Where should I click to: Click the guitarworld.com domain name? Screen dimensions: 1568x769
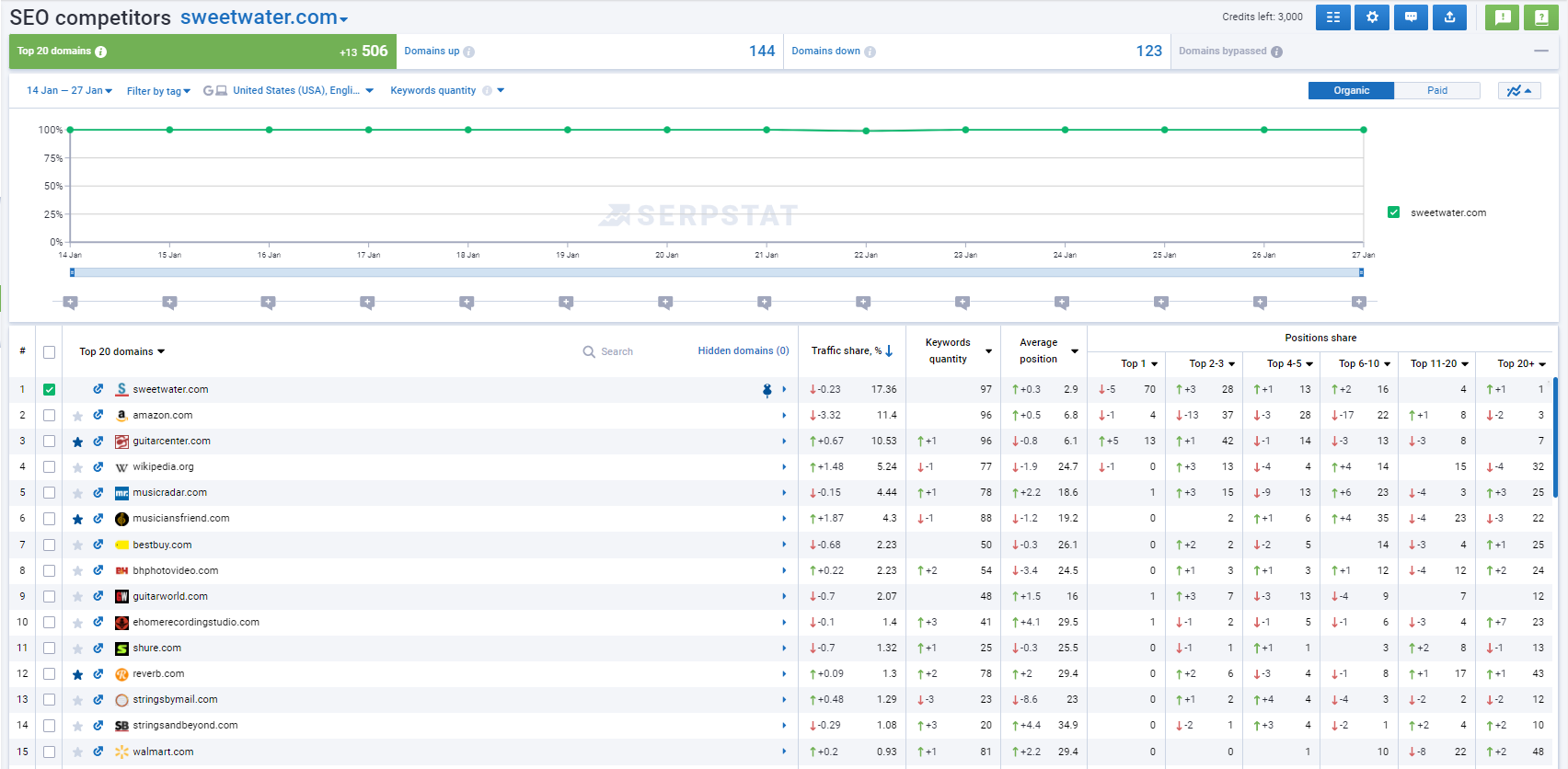pyautogui.click(x=170, y=596)
